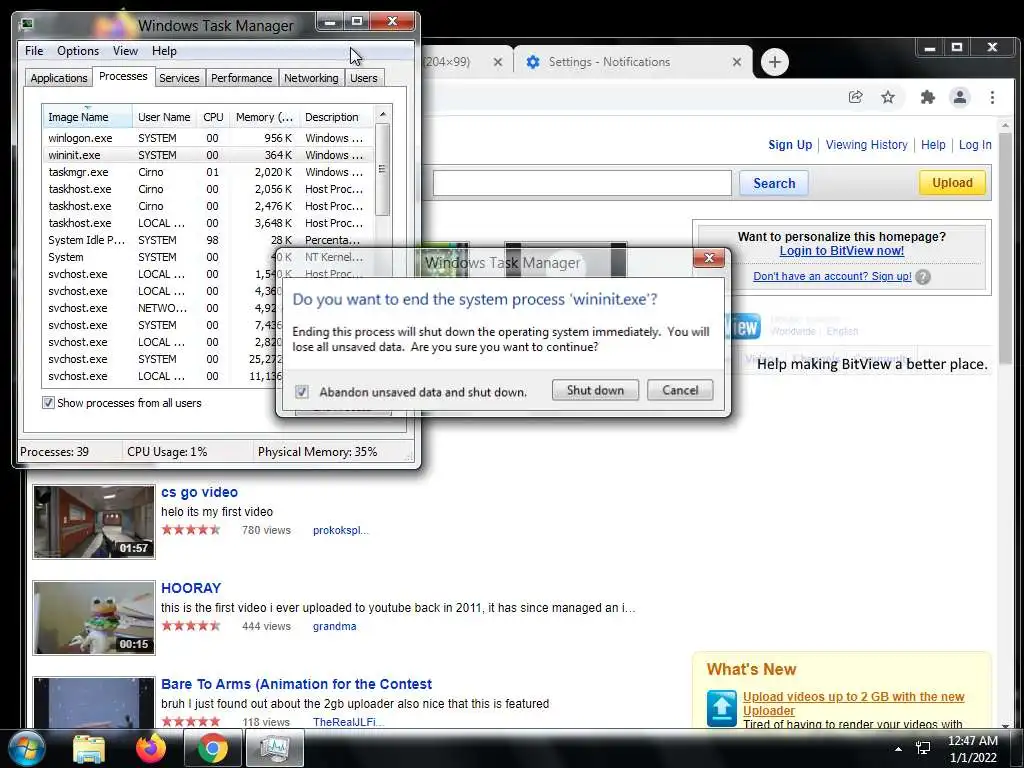The height and width of the screenshot is (768, 1024).
Task: Click the blue uploader arrow icon in What's New
Action: coord(722,708)
